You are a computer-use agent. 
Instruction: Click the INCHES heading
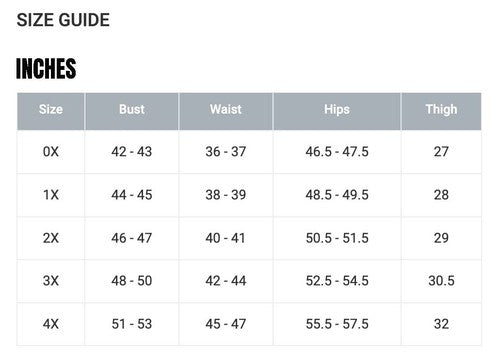tap(46, 68)
